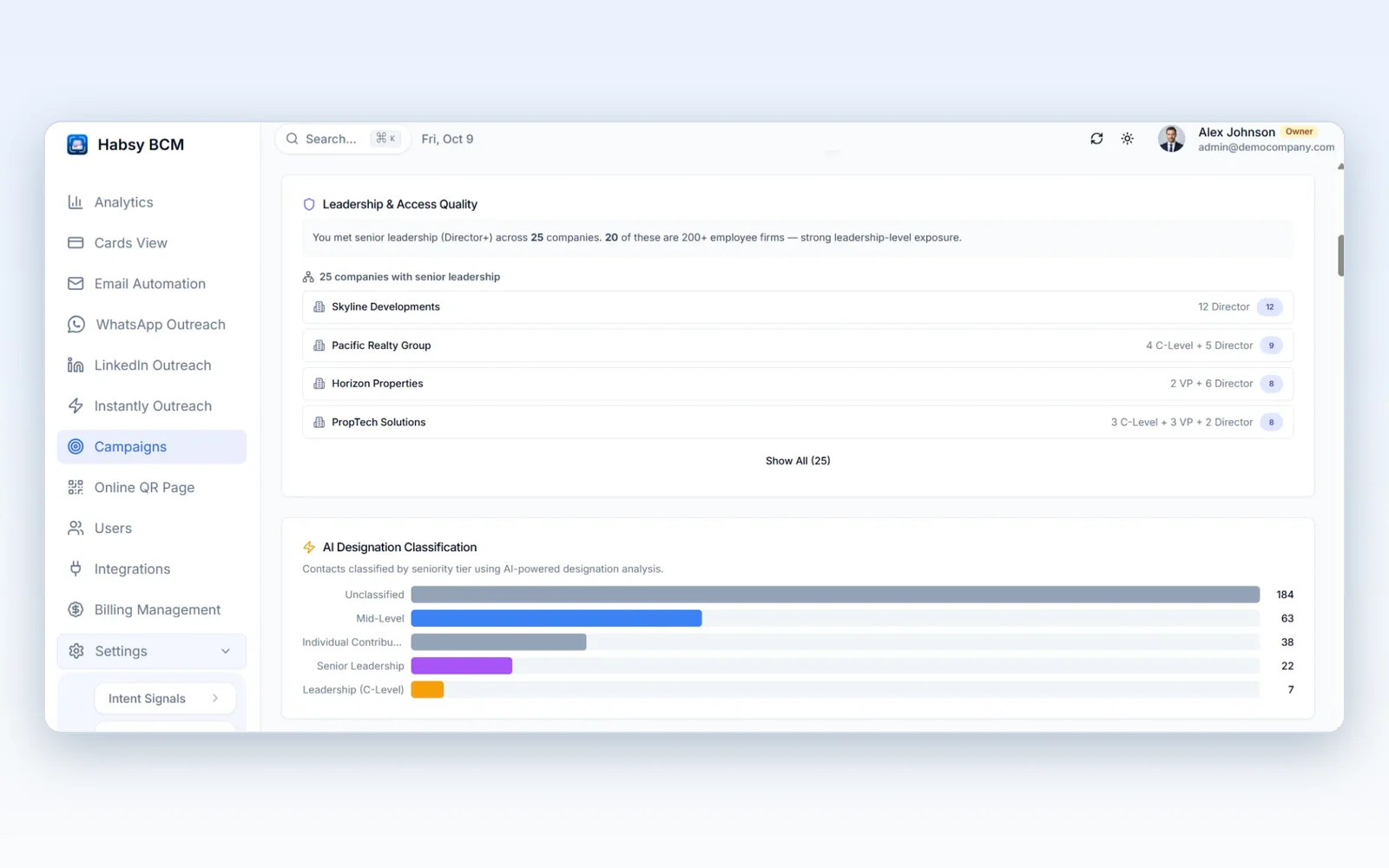
Task: Open LinkedIn Outreach page
Action: (152, 365)
